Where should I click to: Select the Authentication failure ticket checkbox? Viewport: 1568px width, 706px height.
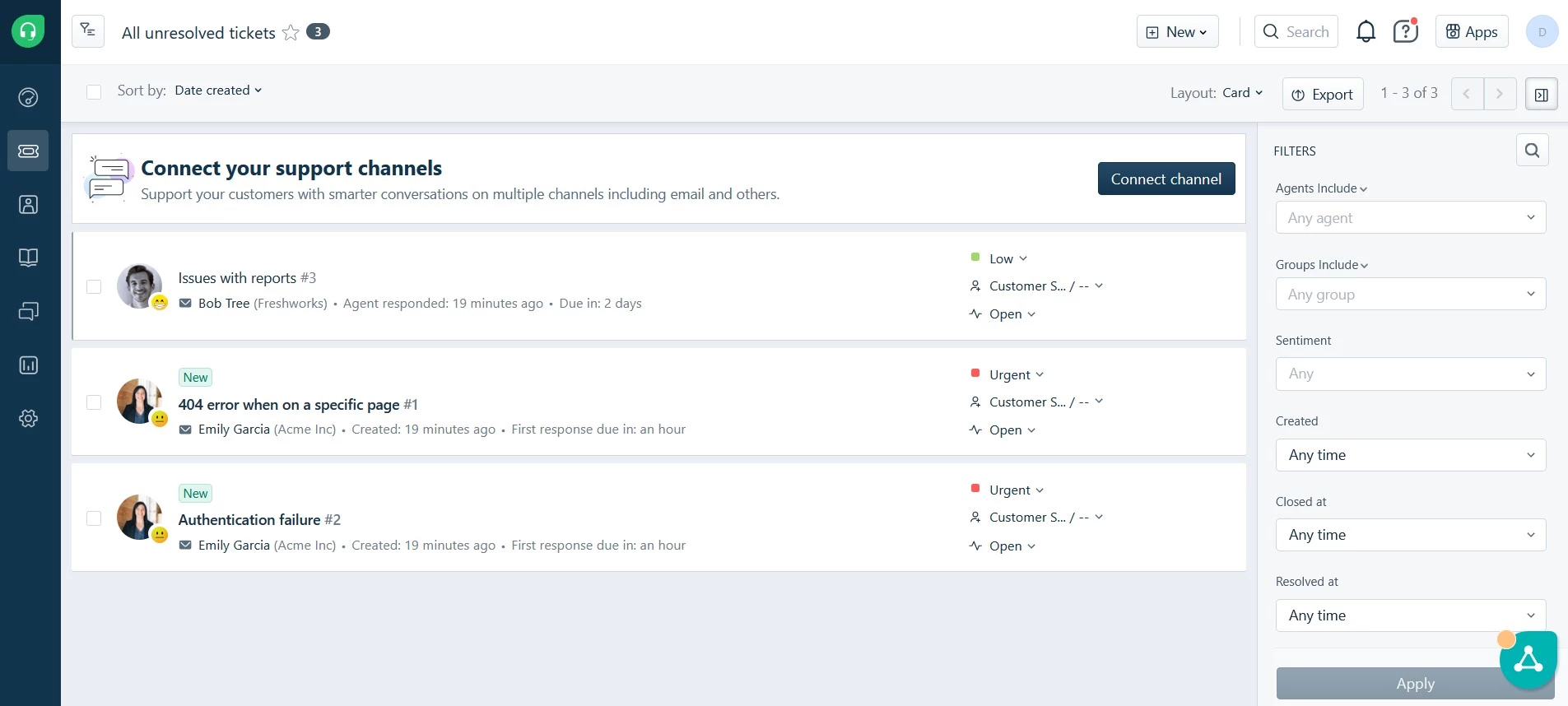[x=94, y=518]
